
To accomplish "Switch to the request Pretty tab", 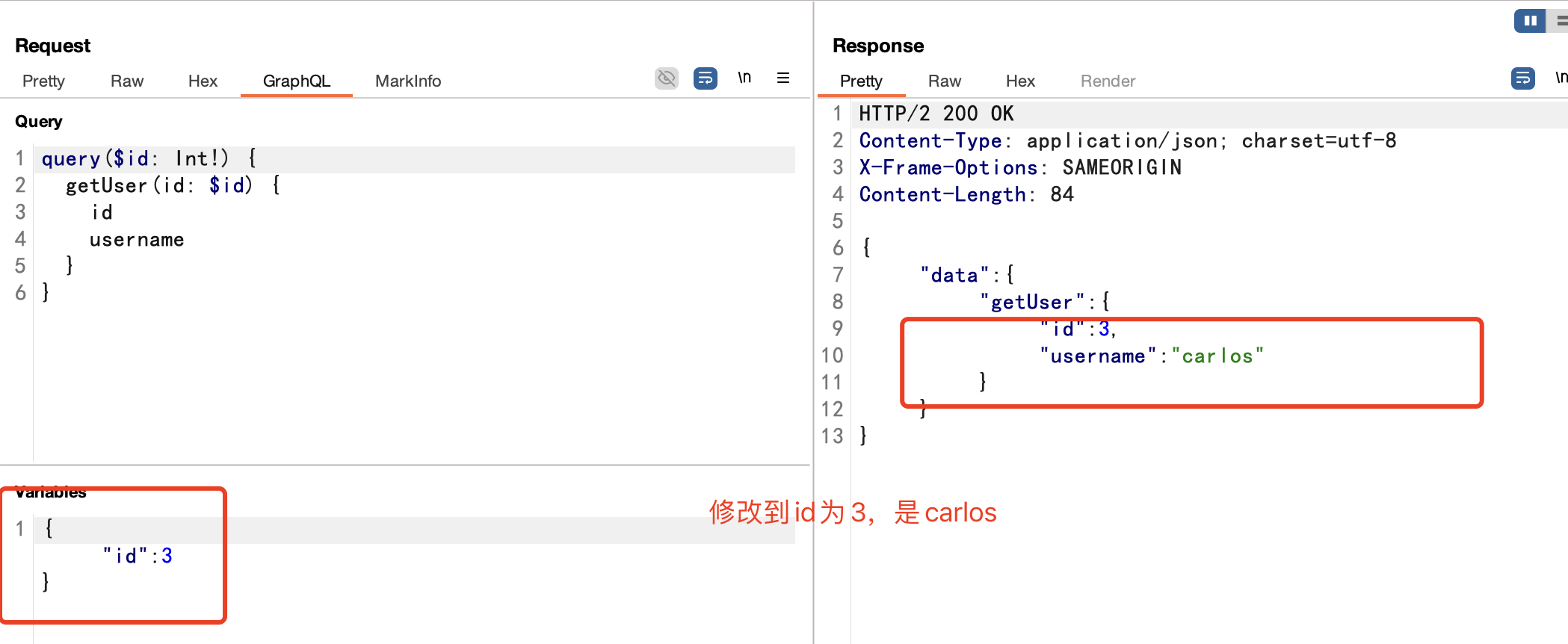I will (x=43, y=81).
